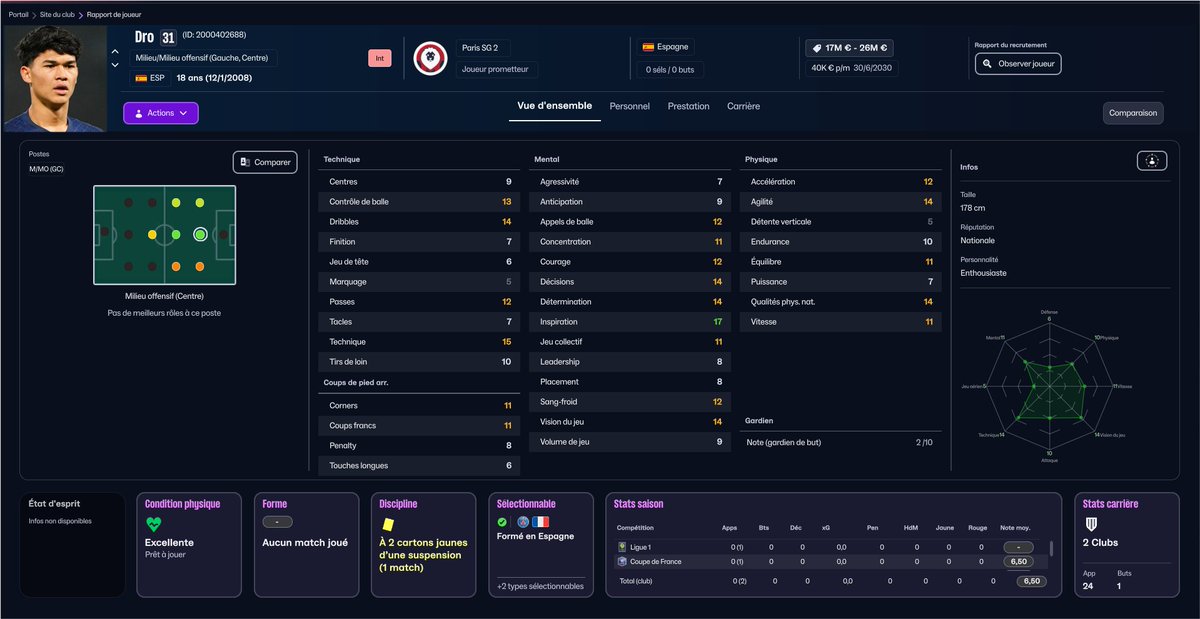1200x619 pixels.
Task: Click the French flag in Sélectionnable card
Action: click(541, 522)
